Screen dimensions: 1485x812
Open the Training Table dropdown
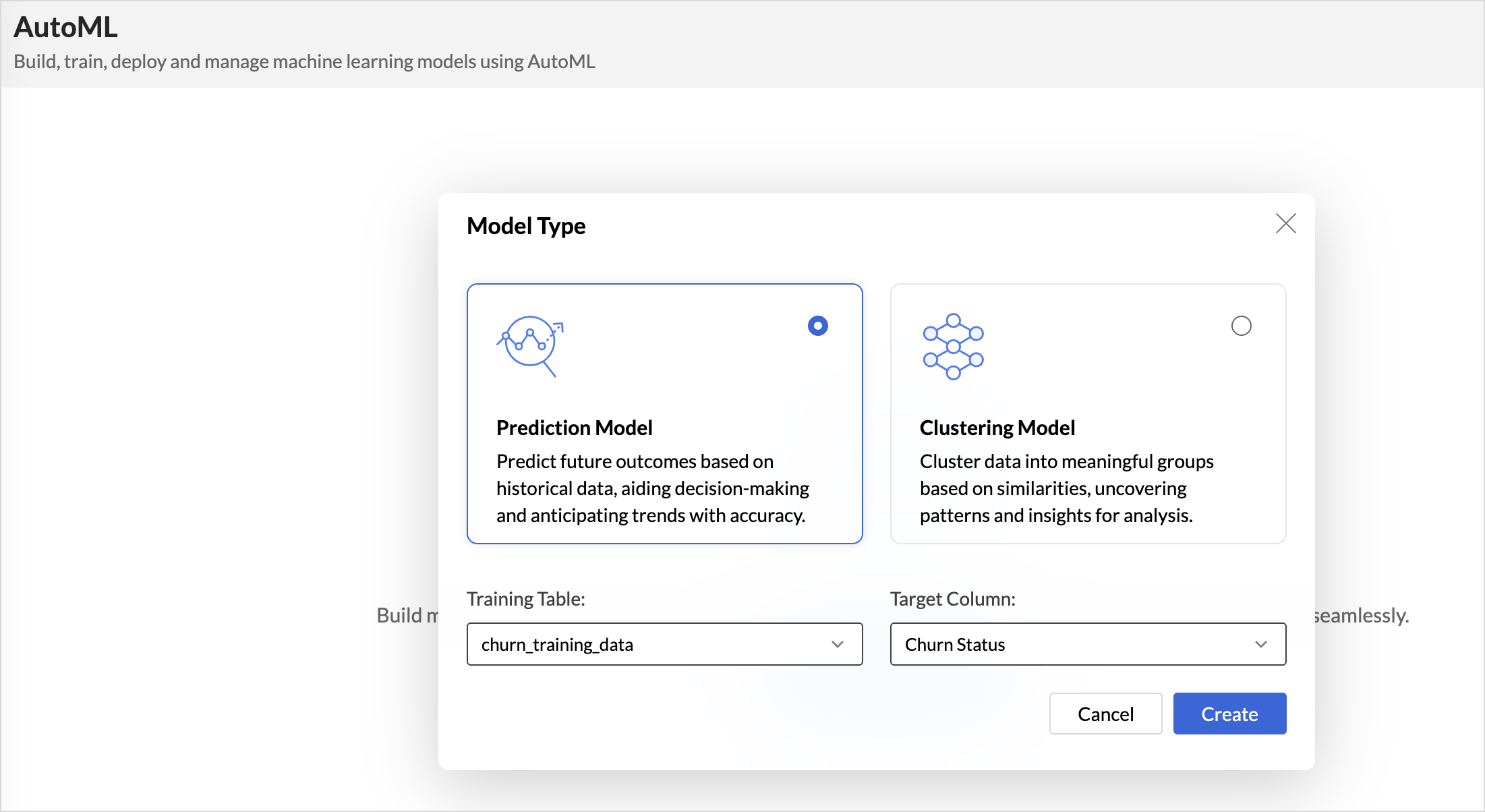(664, 644)
